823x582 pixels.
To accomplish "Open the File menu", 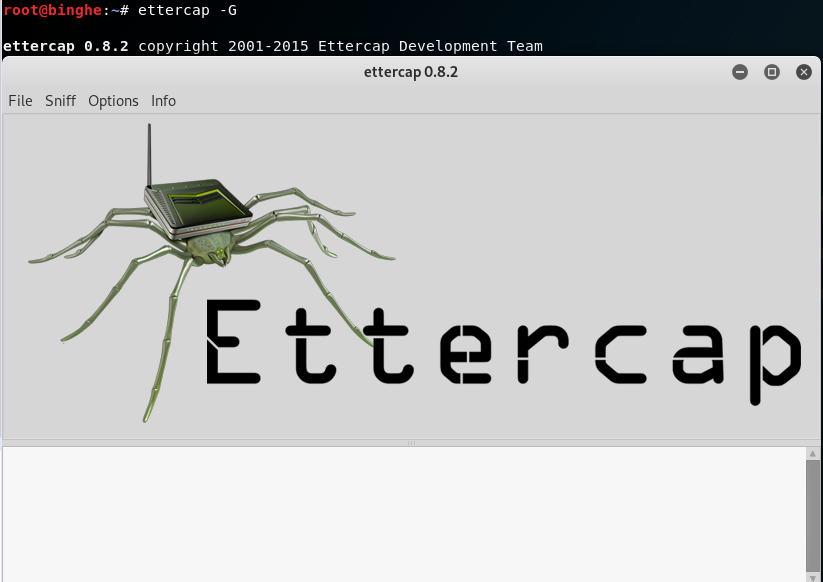I will [20, 101].
